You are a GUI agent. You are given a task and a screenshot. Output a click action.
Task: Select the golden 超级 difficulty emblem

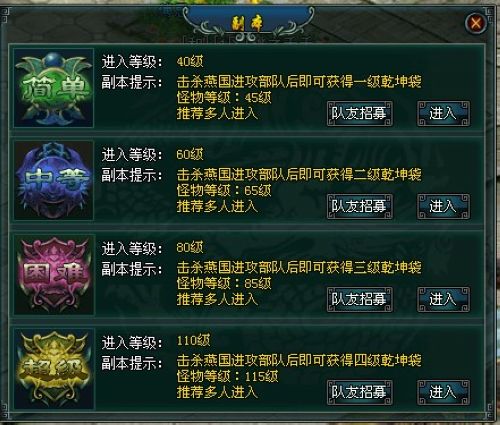pyautogui.click(x=54, y=368)
